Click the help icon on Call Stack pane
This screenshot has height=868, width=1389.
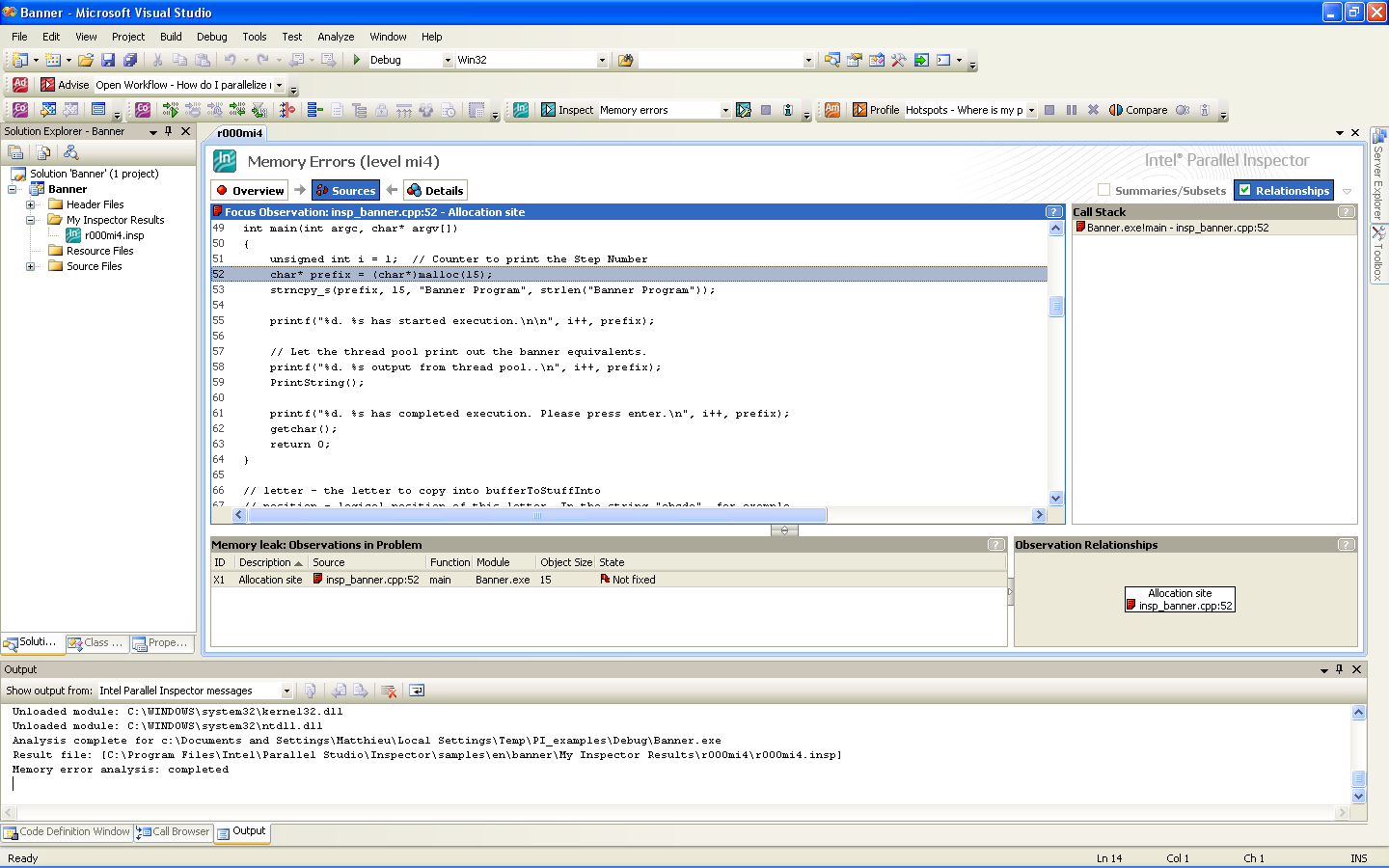click(x=1346, y=212)
